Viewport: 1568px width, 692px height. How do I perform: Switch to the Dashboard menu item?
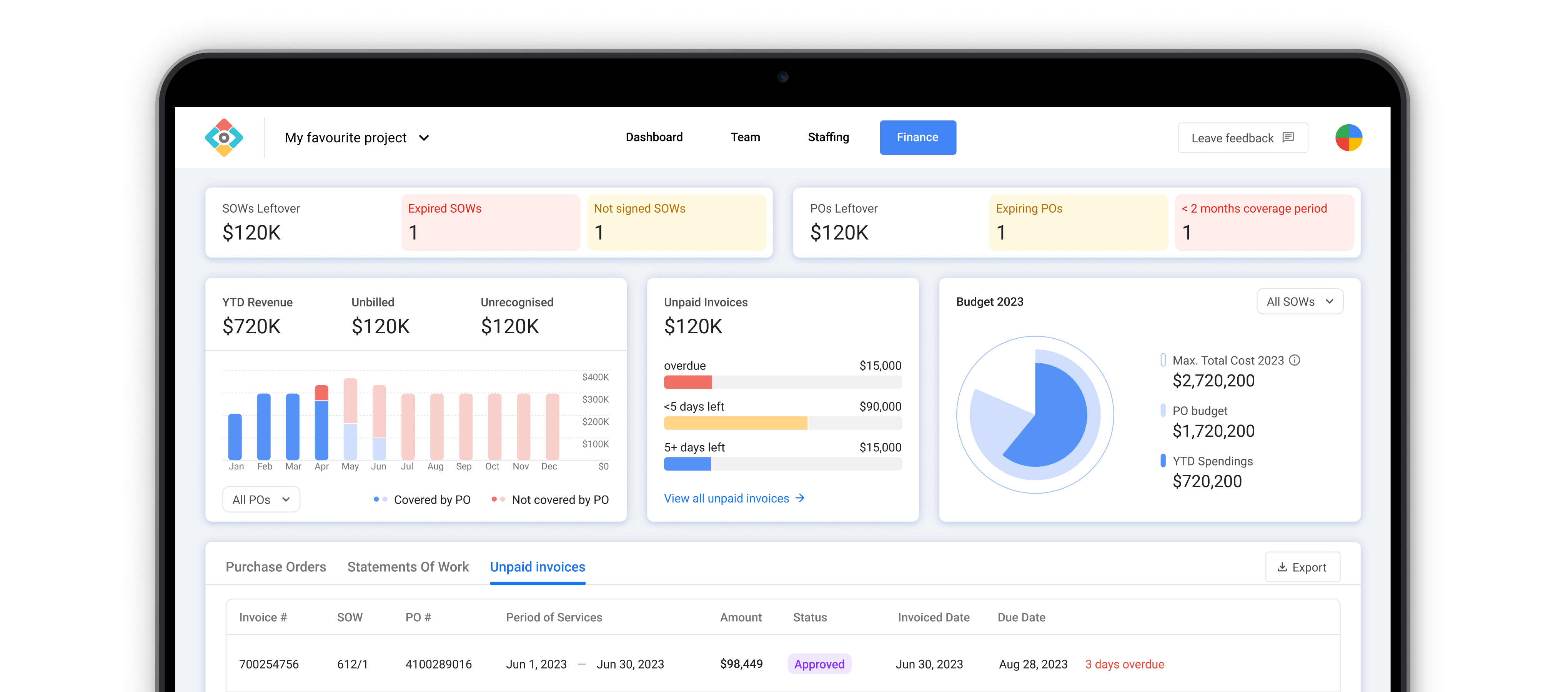coord(654,137)
